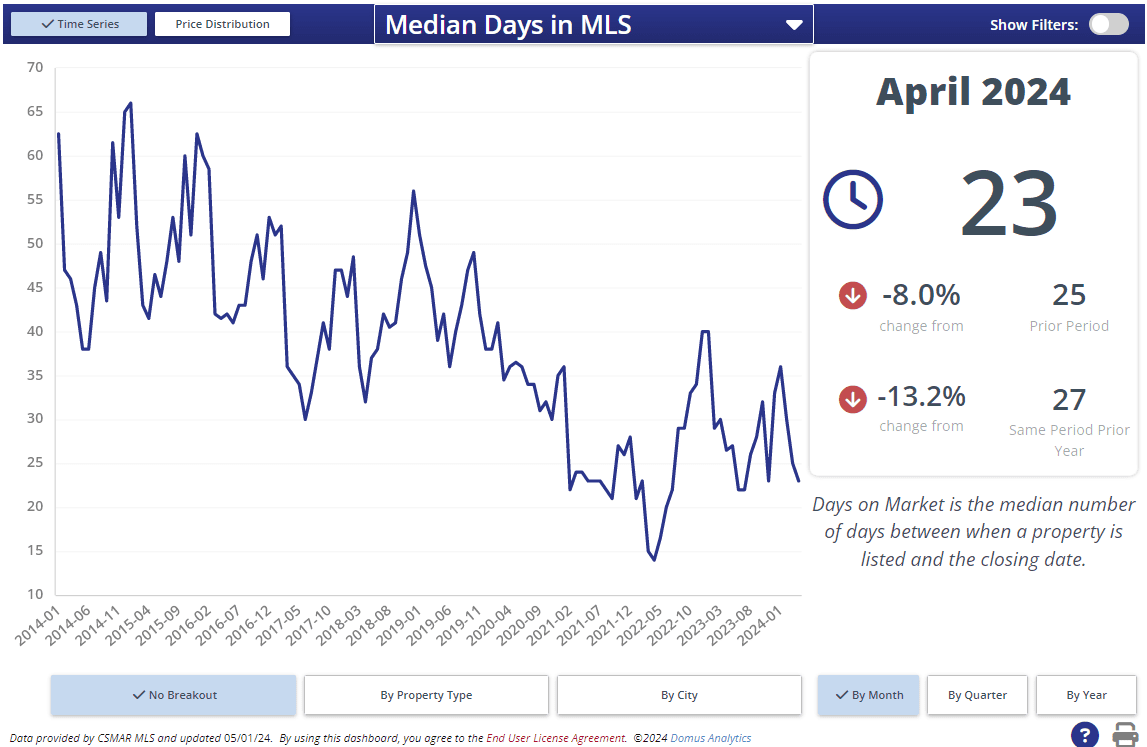
Task: Select By City breakout
Action: pos(679,695)
